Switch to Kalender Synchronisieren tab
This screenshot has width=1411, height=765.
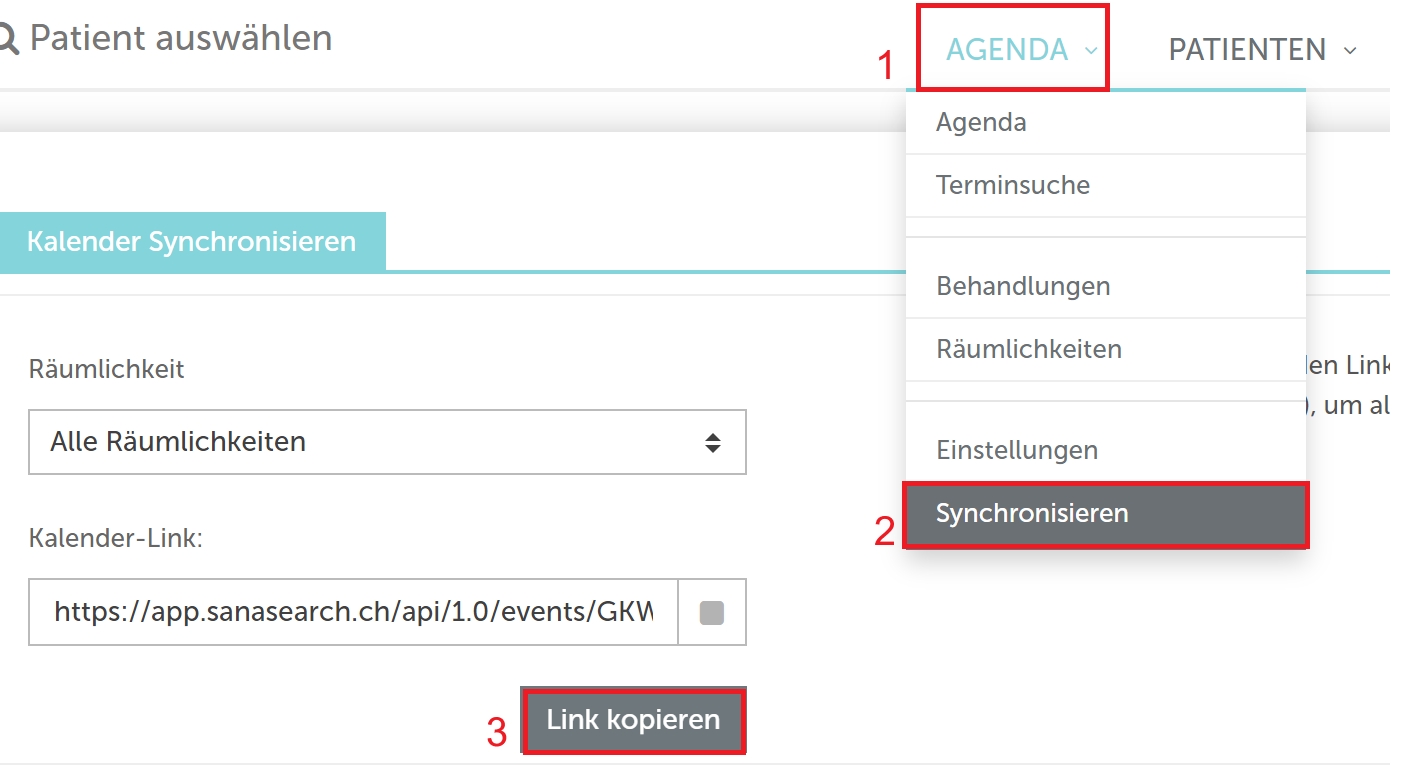point(192,241)
